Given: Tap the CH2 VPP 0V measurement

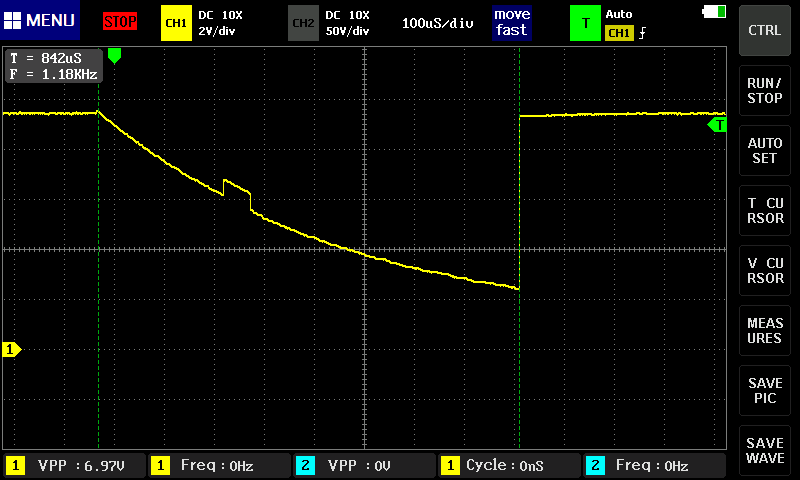Looking at the screenshot, I should pyautogui.click(x=364, y=465).
